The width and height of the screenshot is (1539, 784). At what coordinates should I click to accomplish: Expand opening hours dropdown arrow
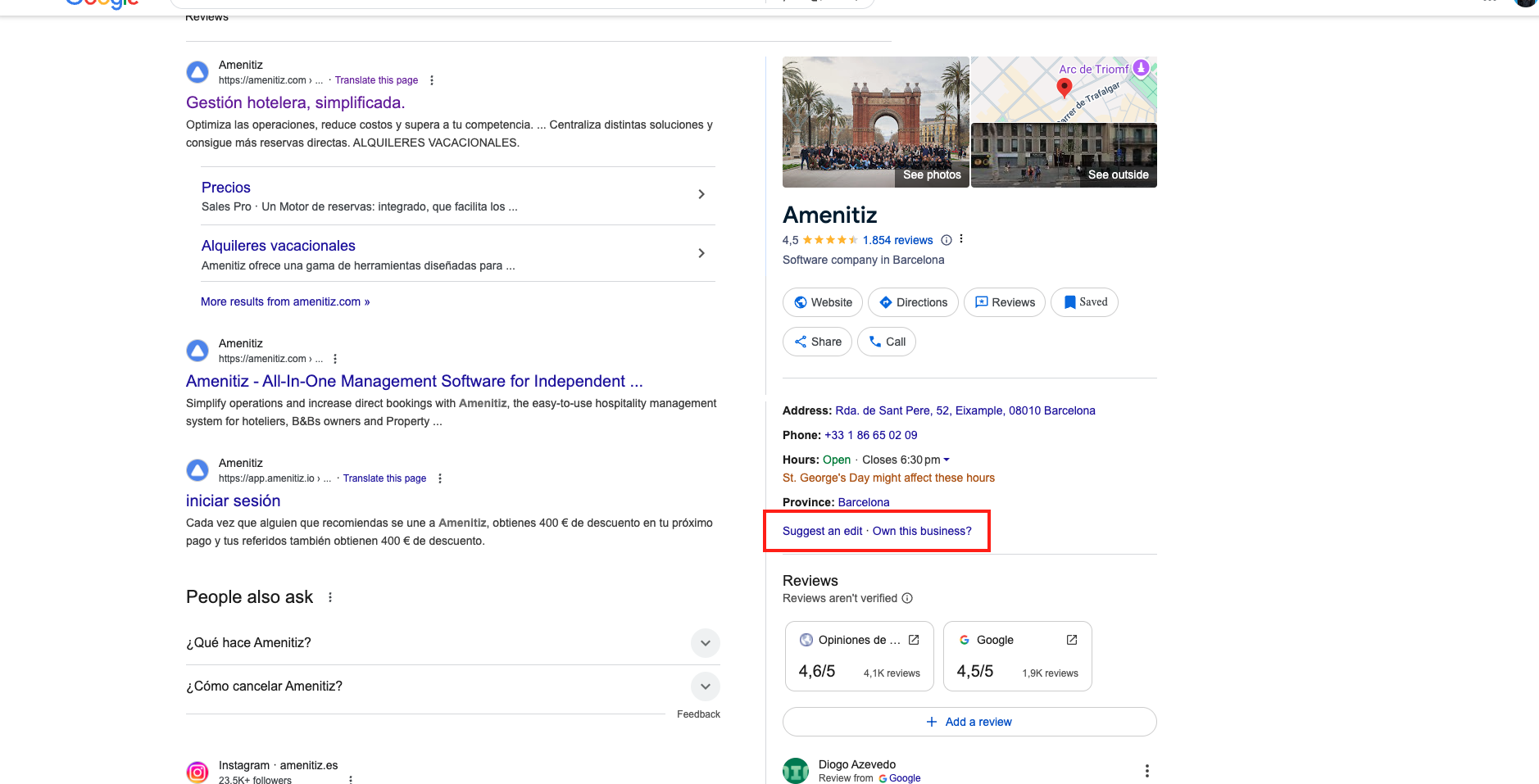click(x=947, y=460)
